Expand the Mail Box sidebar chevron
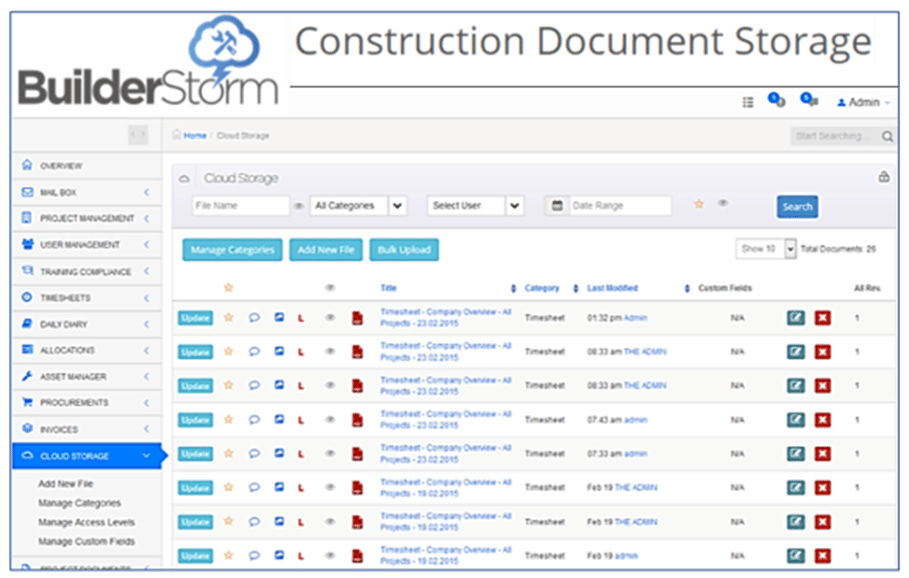The height and width of the screenshot is (578, 909). pyautogui.click(x=147, y=192)
